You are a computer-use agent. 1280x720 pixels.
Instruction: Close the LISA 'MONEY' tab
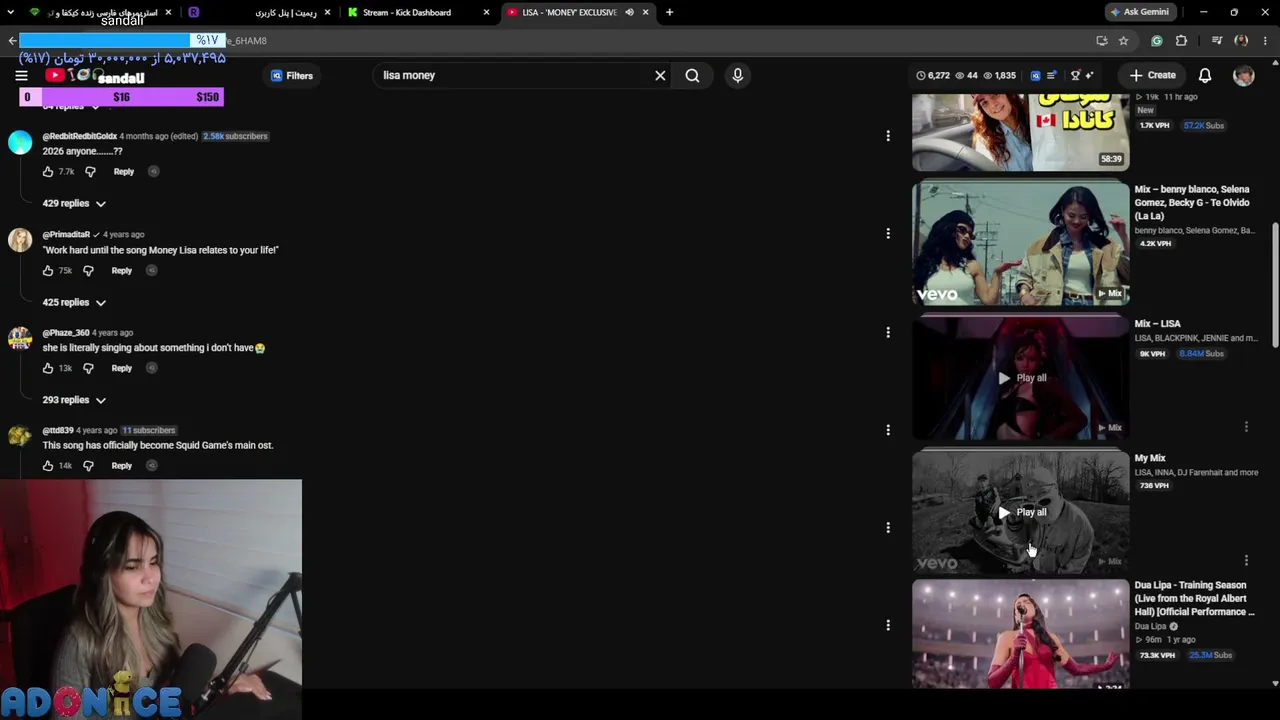[646, 12]
